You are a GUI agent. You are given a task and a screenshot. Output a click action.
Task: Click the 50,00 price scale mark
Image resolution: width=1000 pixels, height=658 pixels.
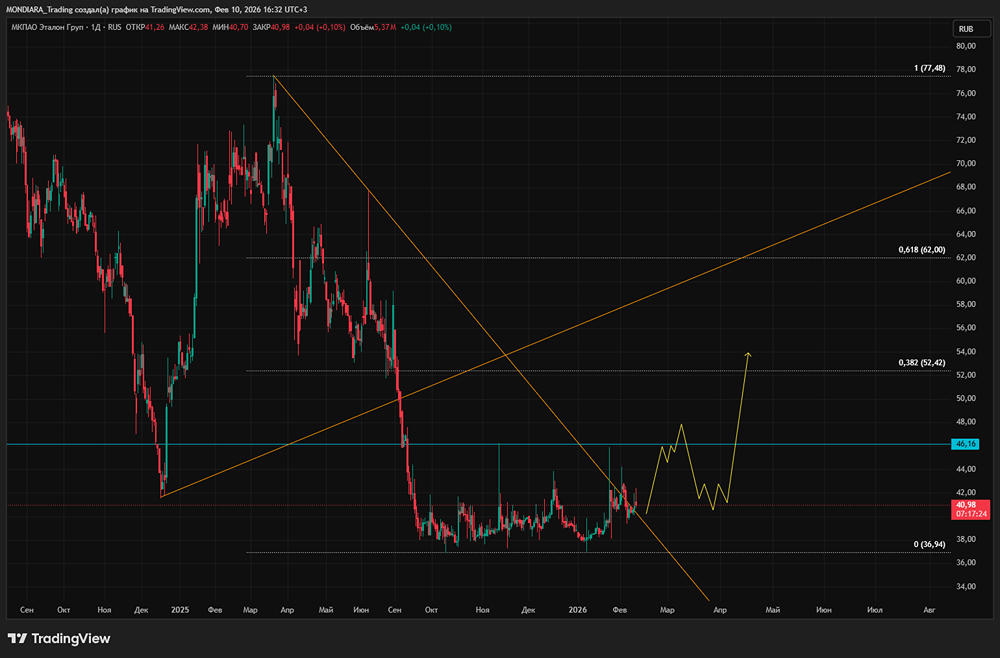966,398
